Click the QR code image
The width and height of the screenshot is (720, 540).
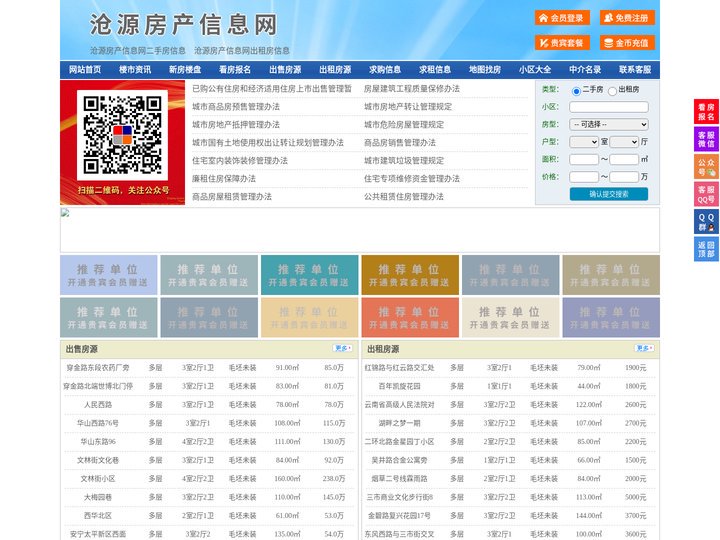coord(123,135)
